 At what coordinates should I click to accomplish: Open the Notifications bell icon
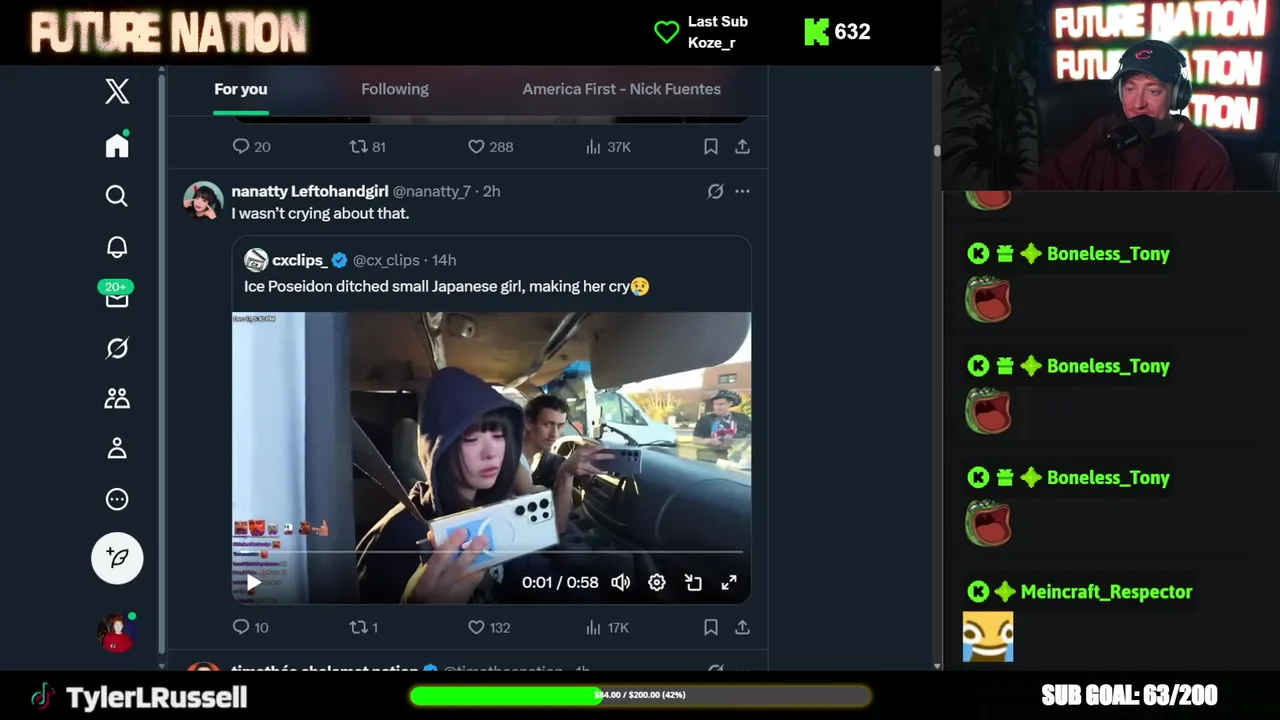coord(117,247)
